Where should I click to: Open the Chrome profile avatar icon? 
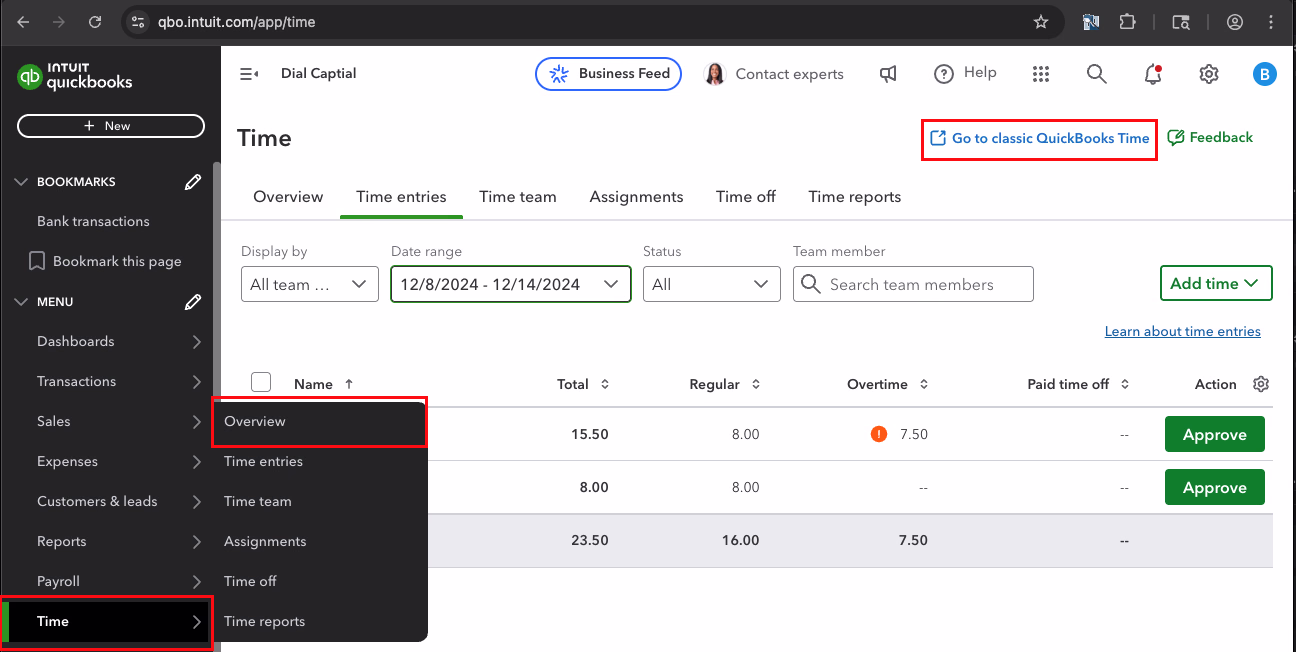[x=1235, y=21]
